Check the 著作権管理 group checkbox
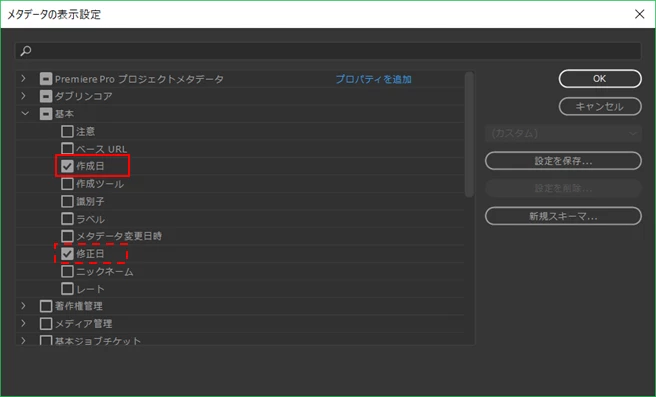The image size is (656, 397). click(46, 306)
